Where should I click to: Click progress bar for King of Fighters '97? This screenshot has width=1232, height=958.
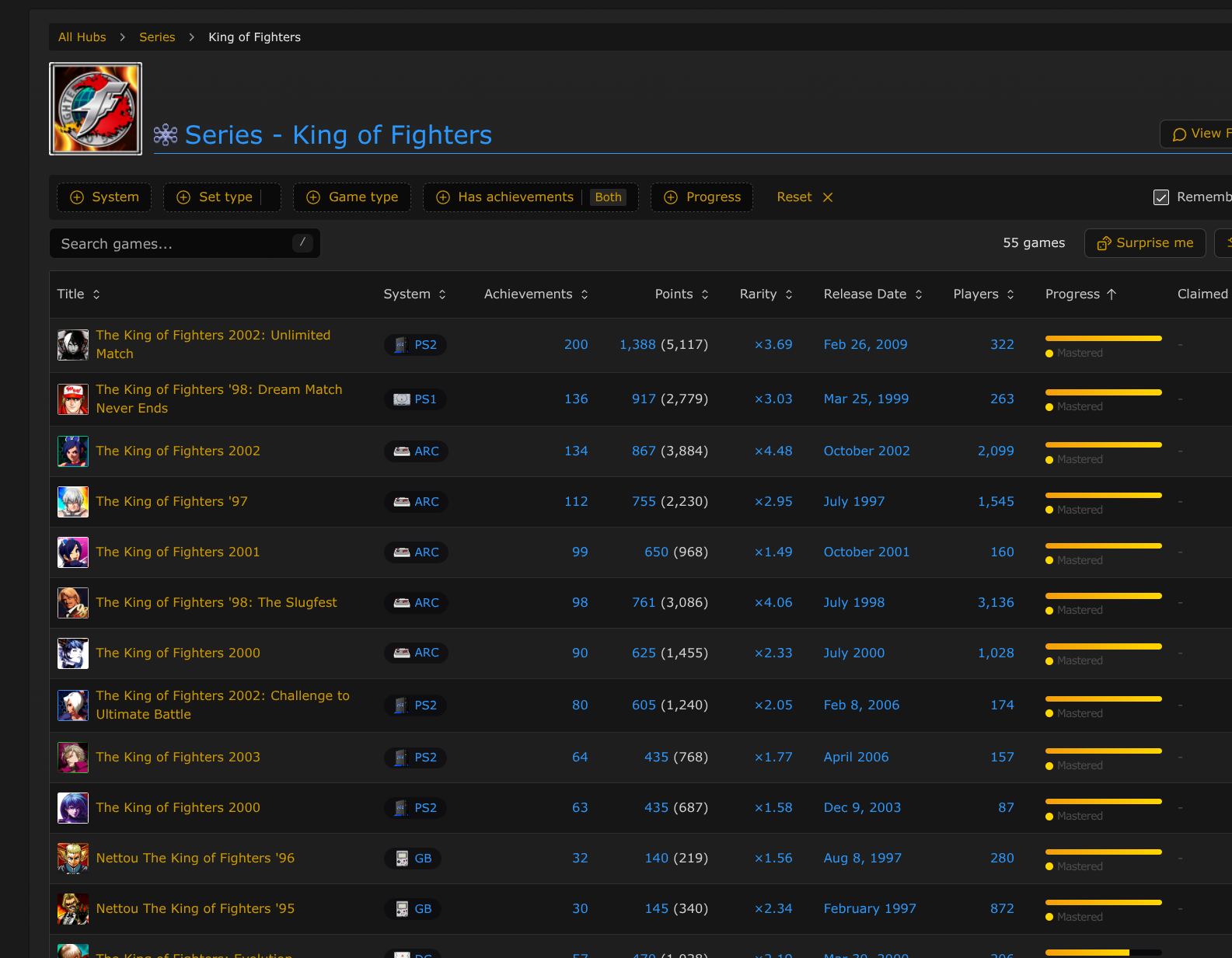click(1103, 496)
